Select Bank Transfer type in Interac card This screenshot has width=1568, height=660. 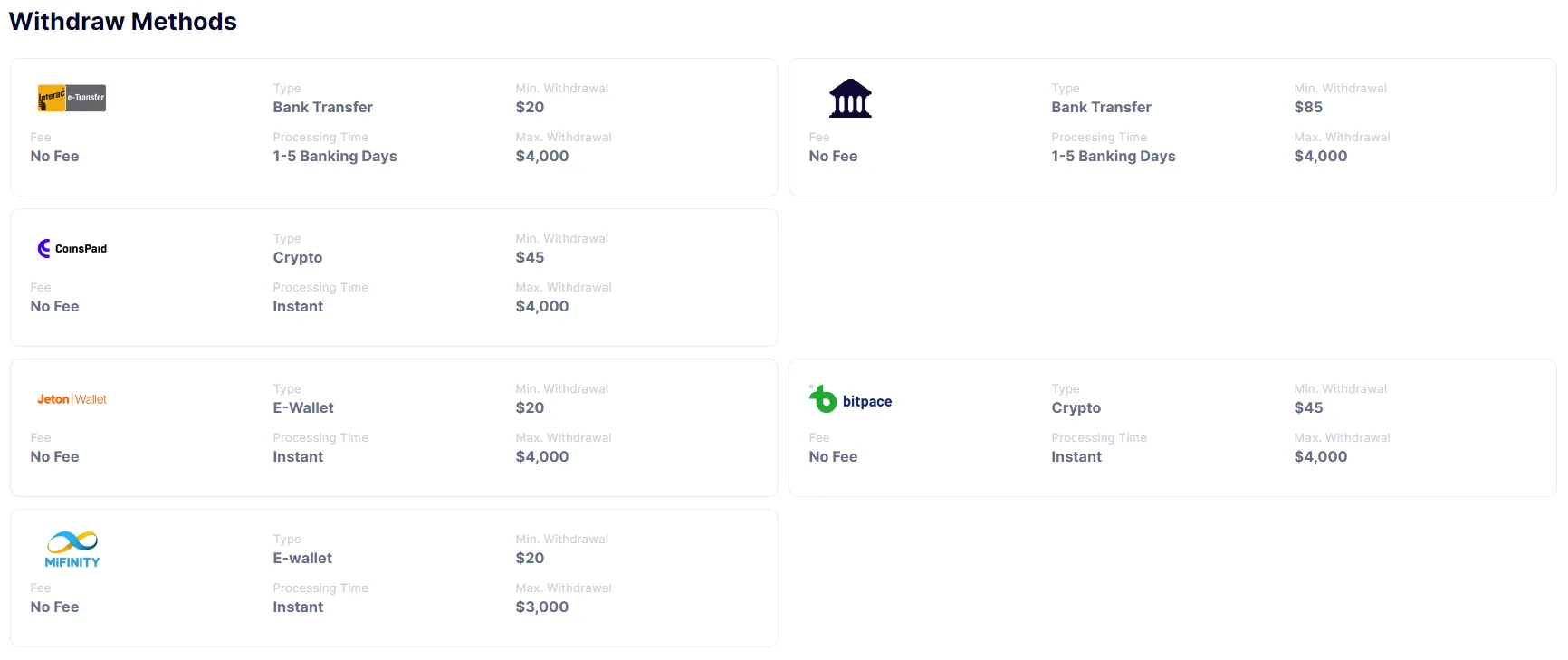coord(322,107)
